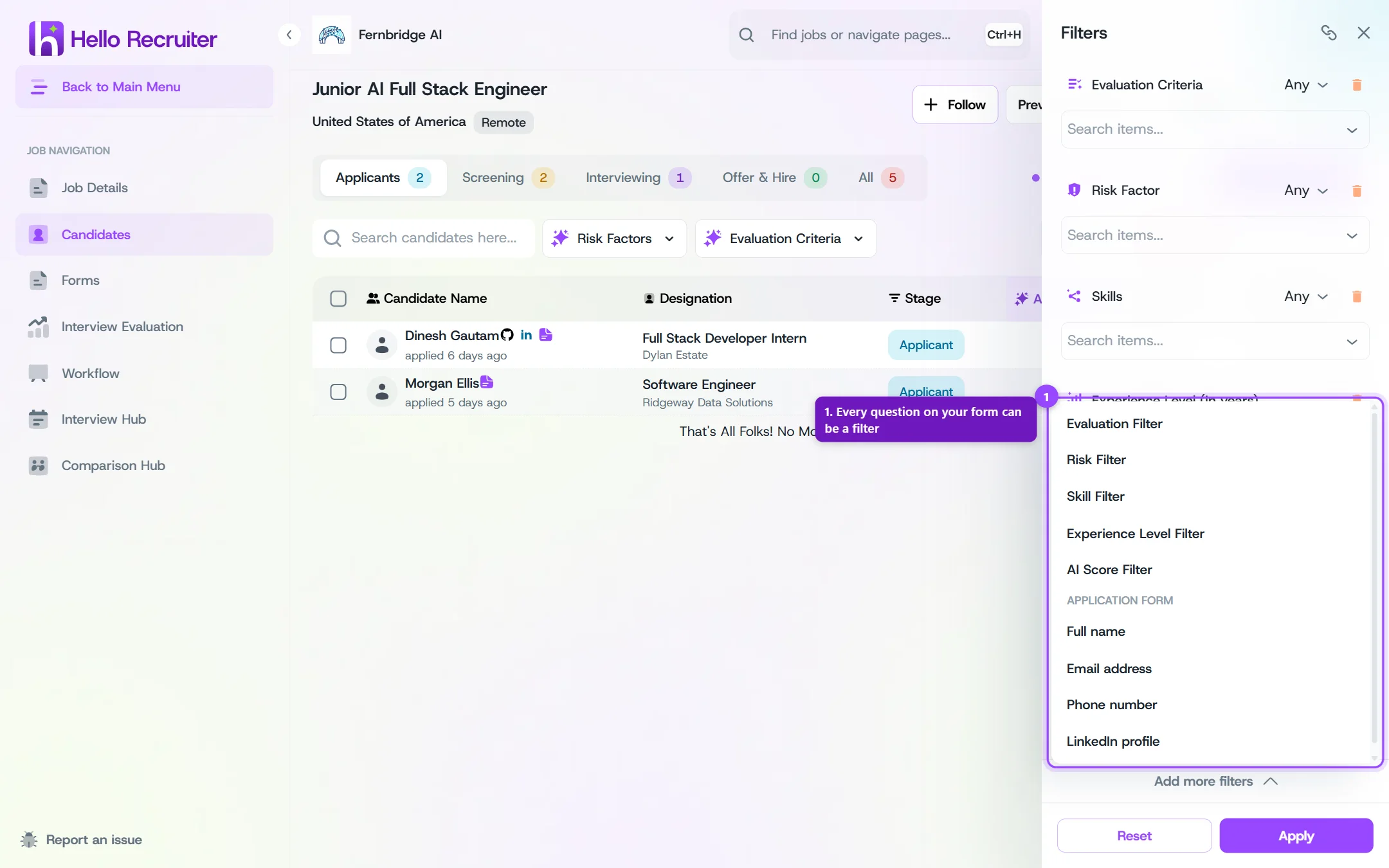This screenshot has width=1389, height=868.
Task: Apply the selected filters
Action: pos(1296,835)
